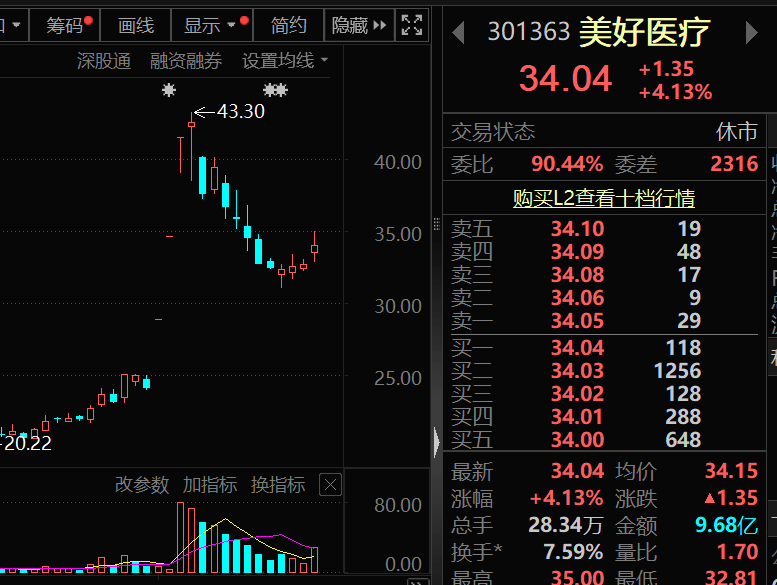777x585 pixels.
Task: Click the 43.30 high price marker
Action: pos(240,112)
